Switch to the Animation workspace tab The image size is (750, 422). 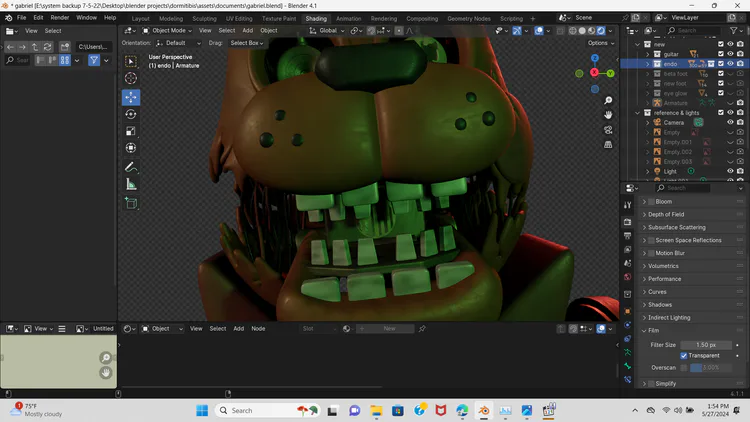(349, 19)
